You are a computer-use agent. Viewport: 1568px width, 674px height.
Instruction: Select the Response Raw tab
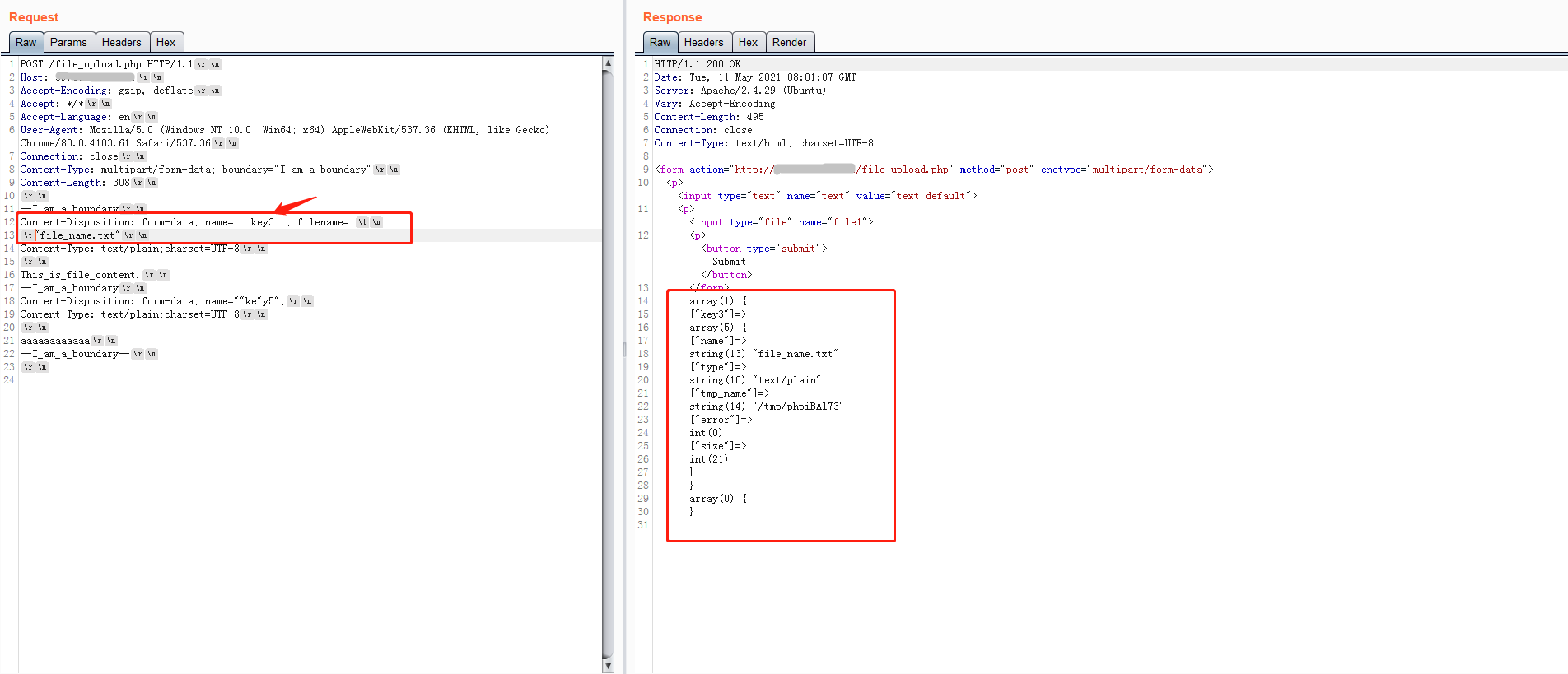point(660,43)
